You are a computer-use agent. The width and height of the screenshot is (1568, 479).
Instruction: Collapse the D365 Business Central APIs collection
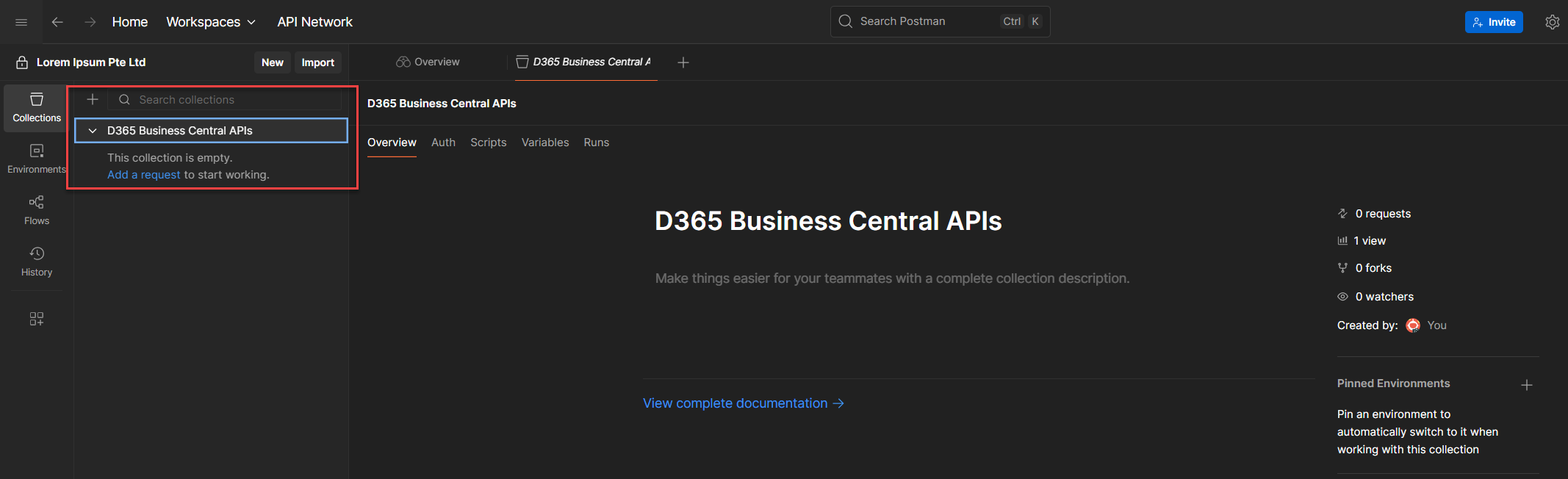(93, 131)
